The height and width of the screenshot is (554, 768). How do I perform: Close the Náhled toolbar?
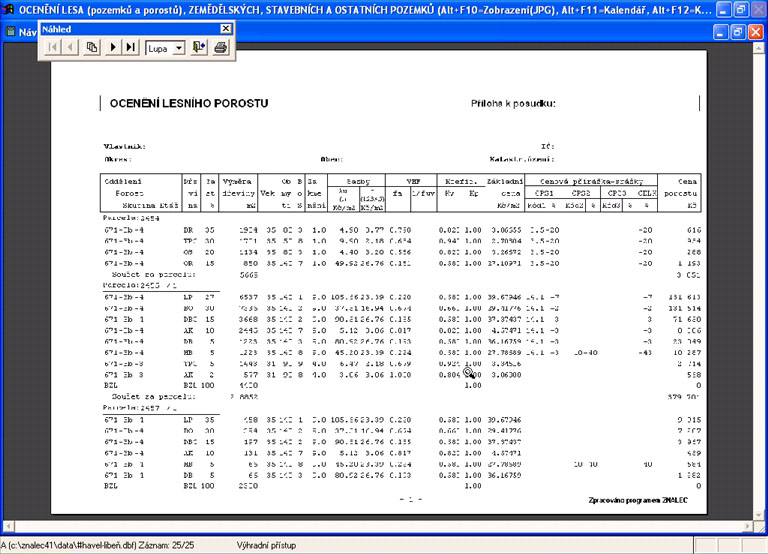(x=226, y=29)
